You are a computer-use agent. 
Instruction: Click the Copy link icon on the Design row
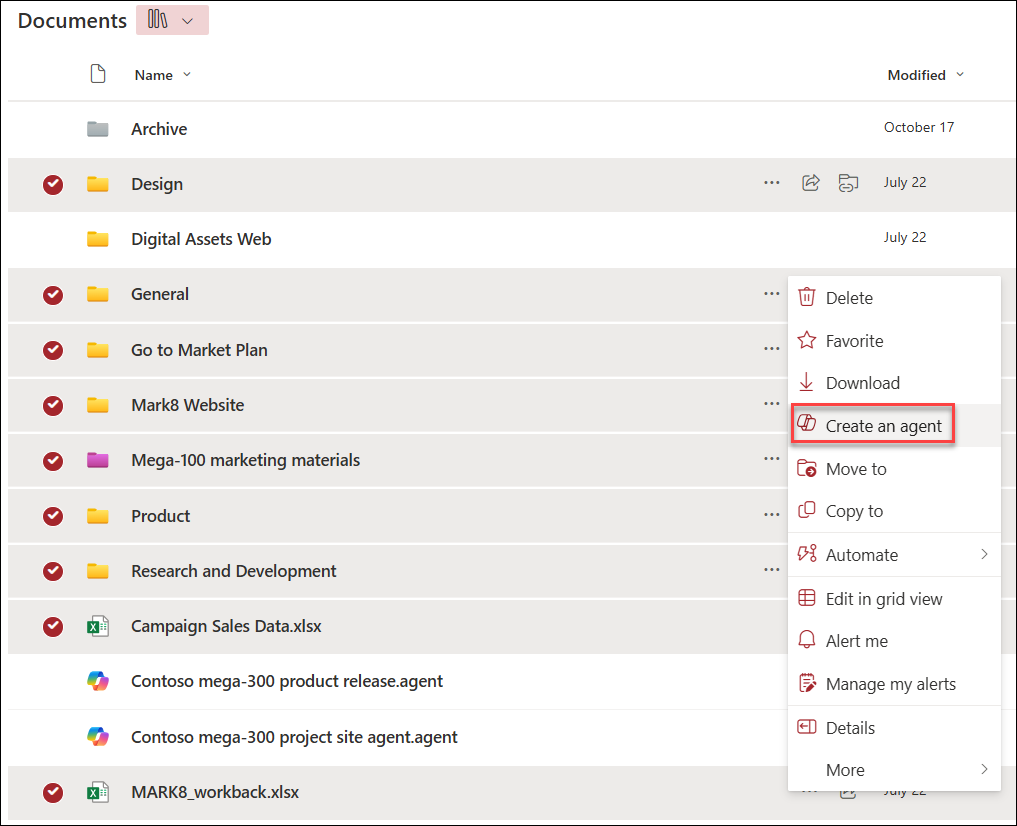pos(848,183)
